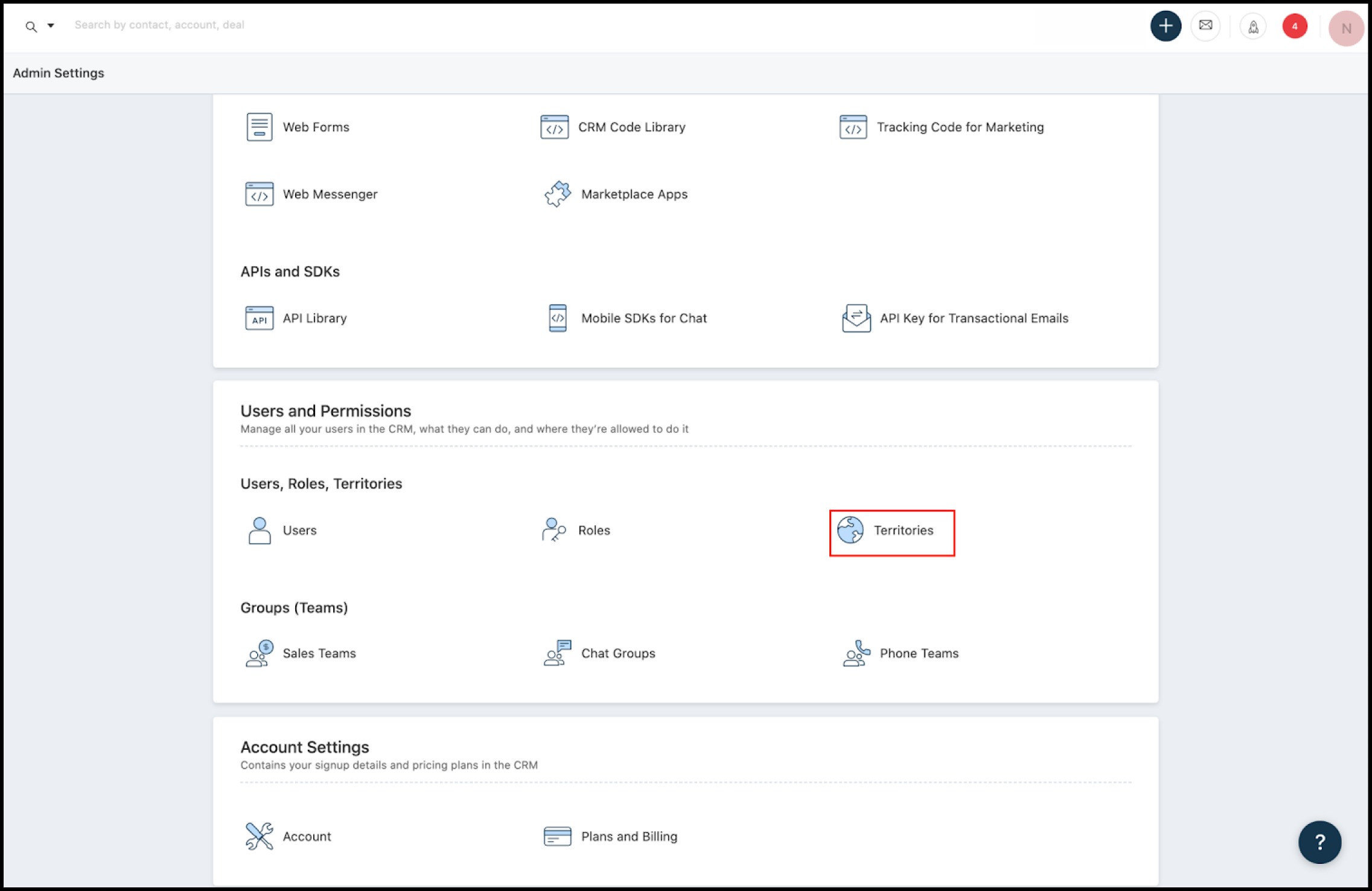This screenshot has height=891, width=1372.
Task: Open the CRM Code Library link
Action: tap(631, 127)
